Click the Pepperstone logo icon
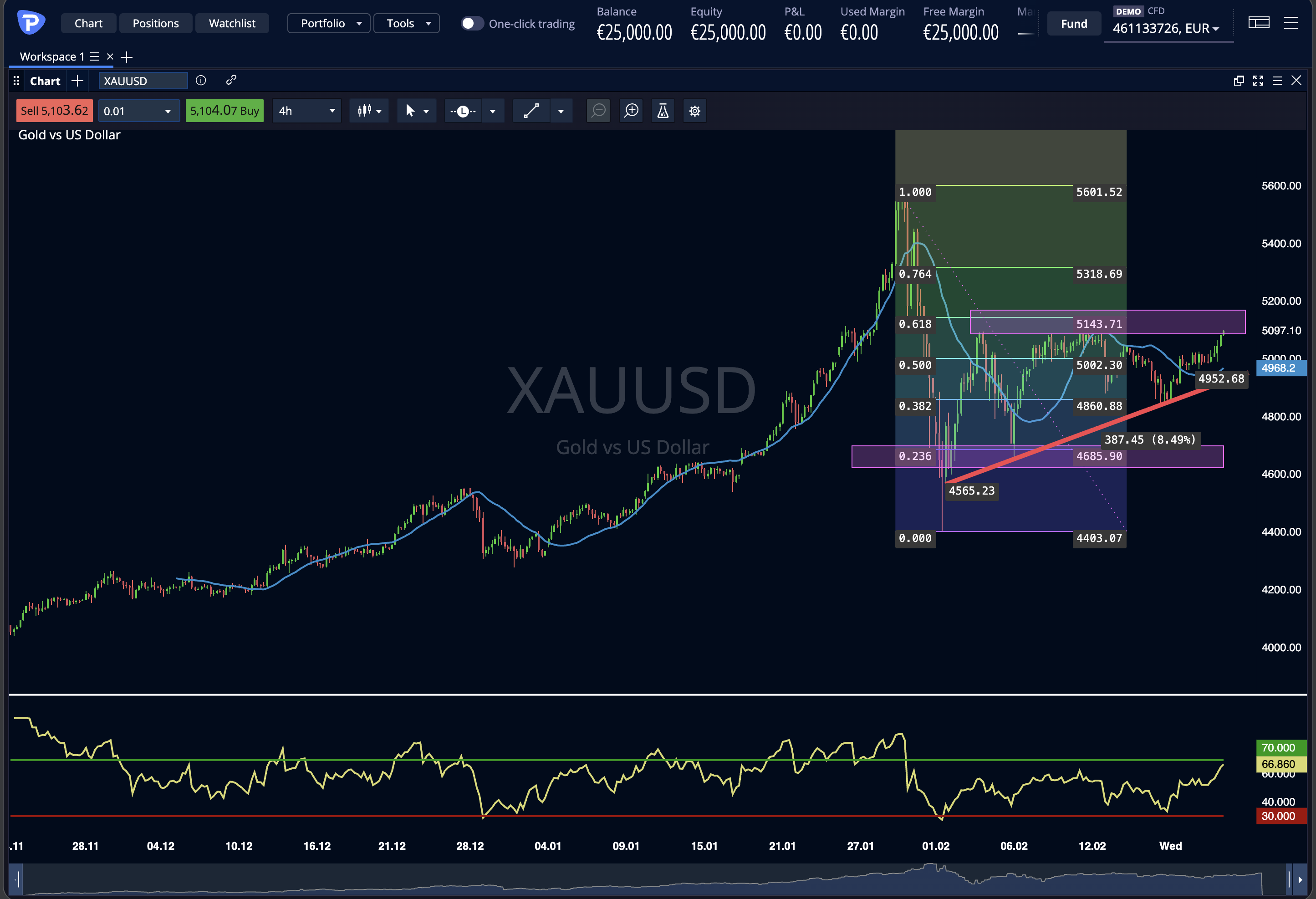1316x899 pixels. click(x=31, y=23)
